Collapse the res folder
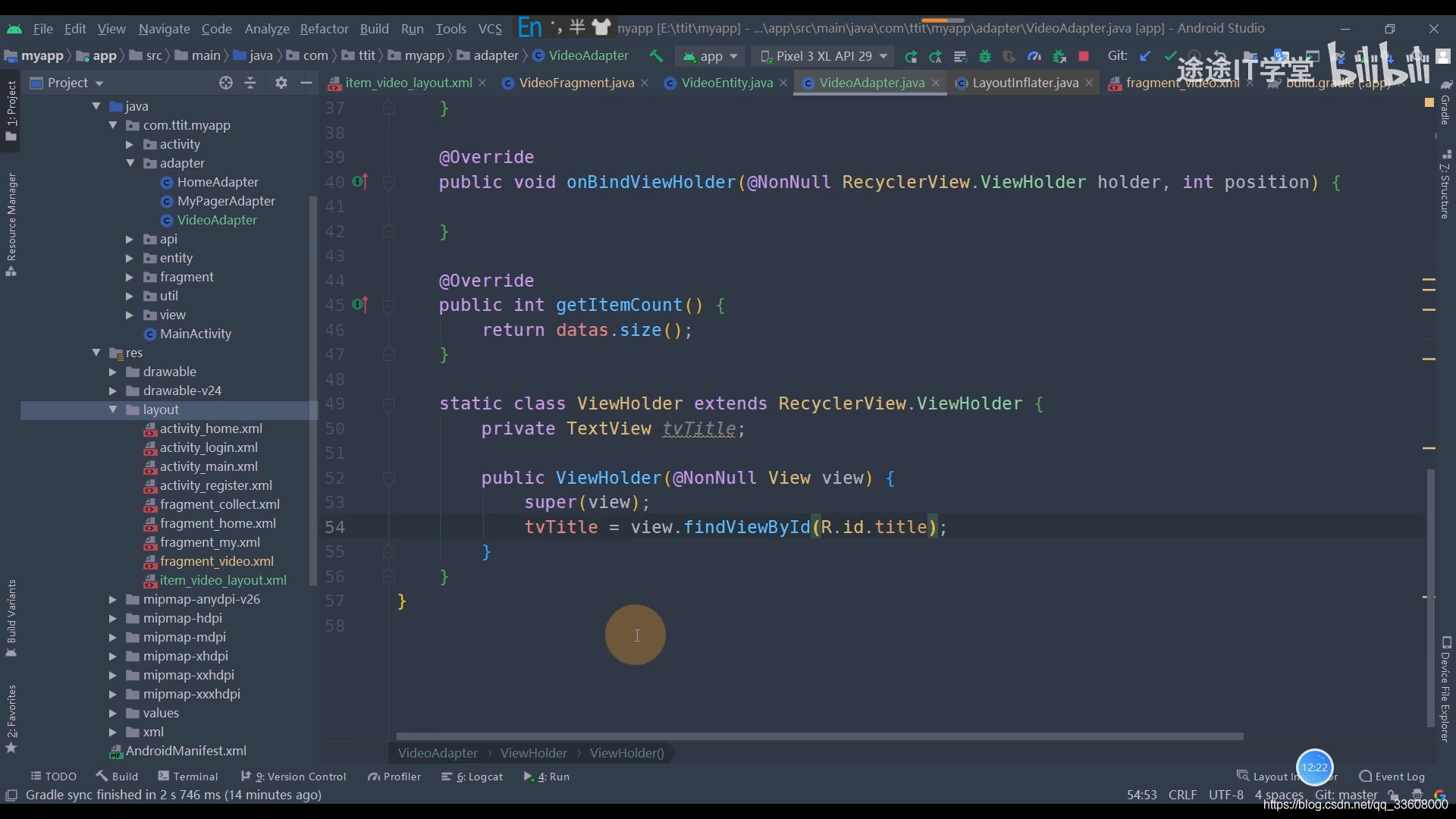 pyautogui.click(x=96, y=353)
